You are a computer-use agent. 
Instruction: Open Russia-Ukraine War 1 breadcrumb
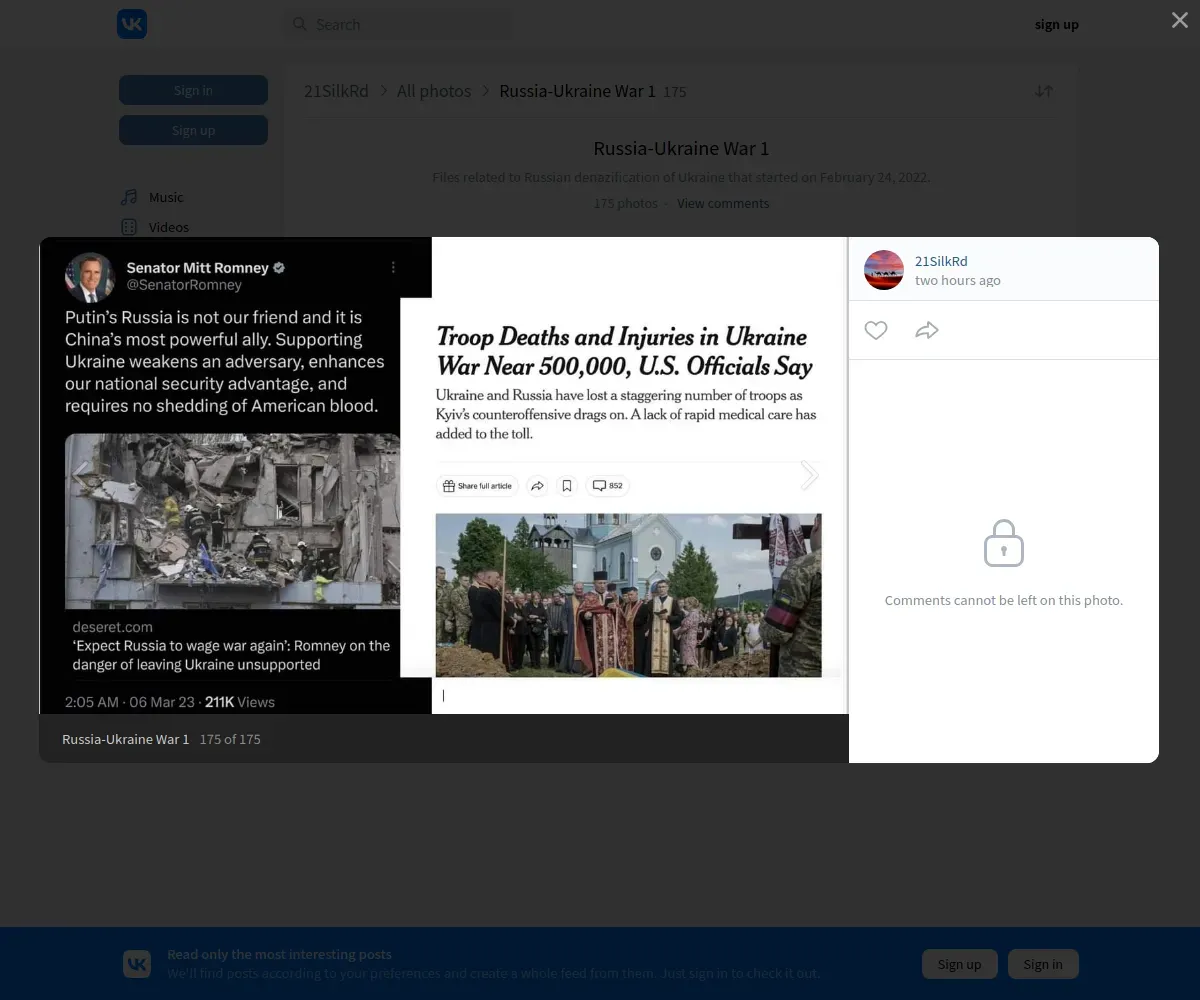click(x=577, y=91)
